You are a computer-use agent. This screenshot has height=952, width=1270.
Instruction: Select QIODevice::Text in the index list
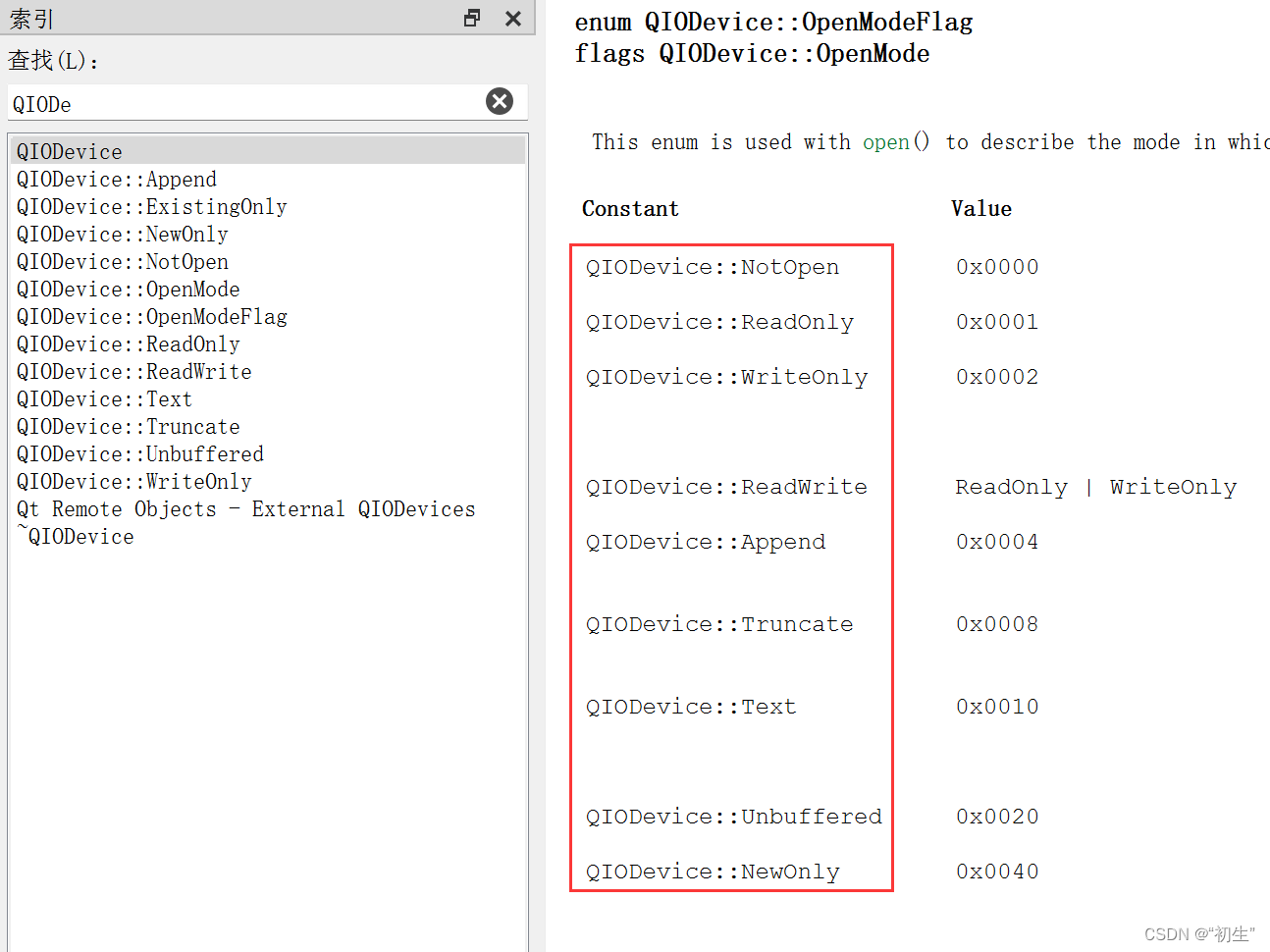pyautogui.click(x=268, y=398)
